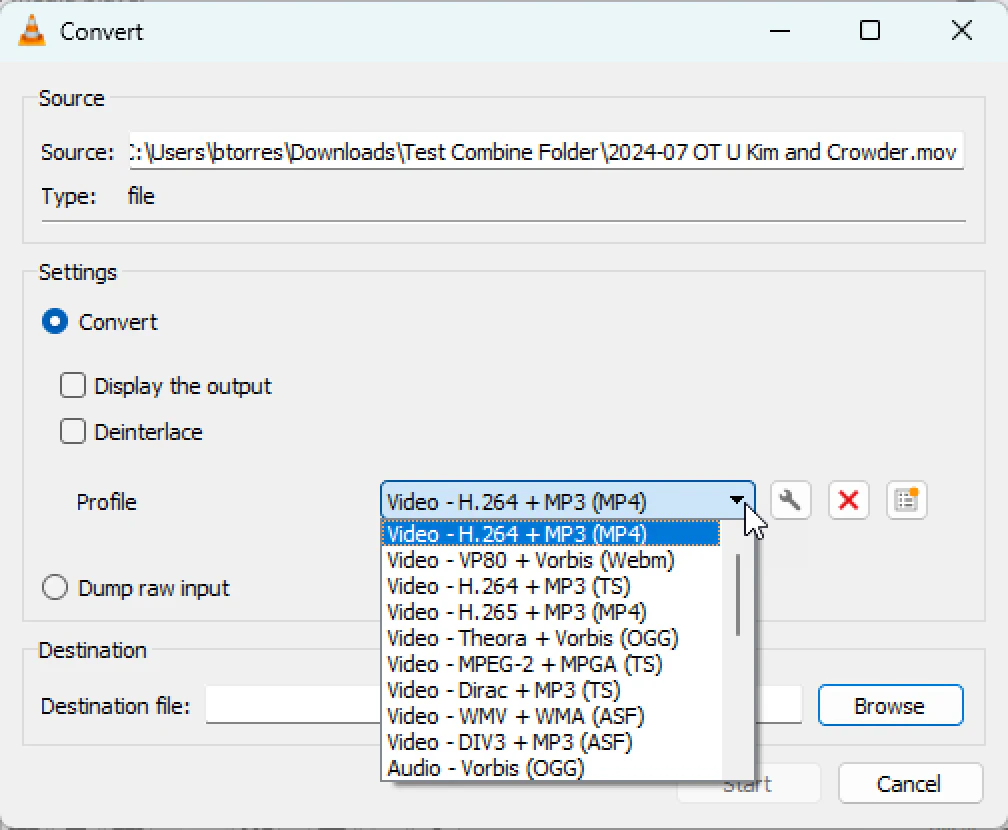Edit the selected profile with the wrench icon
Viewport: 1008px width, 830px height.
coord(790,500)
